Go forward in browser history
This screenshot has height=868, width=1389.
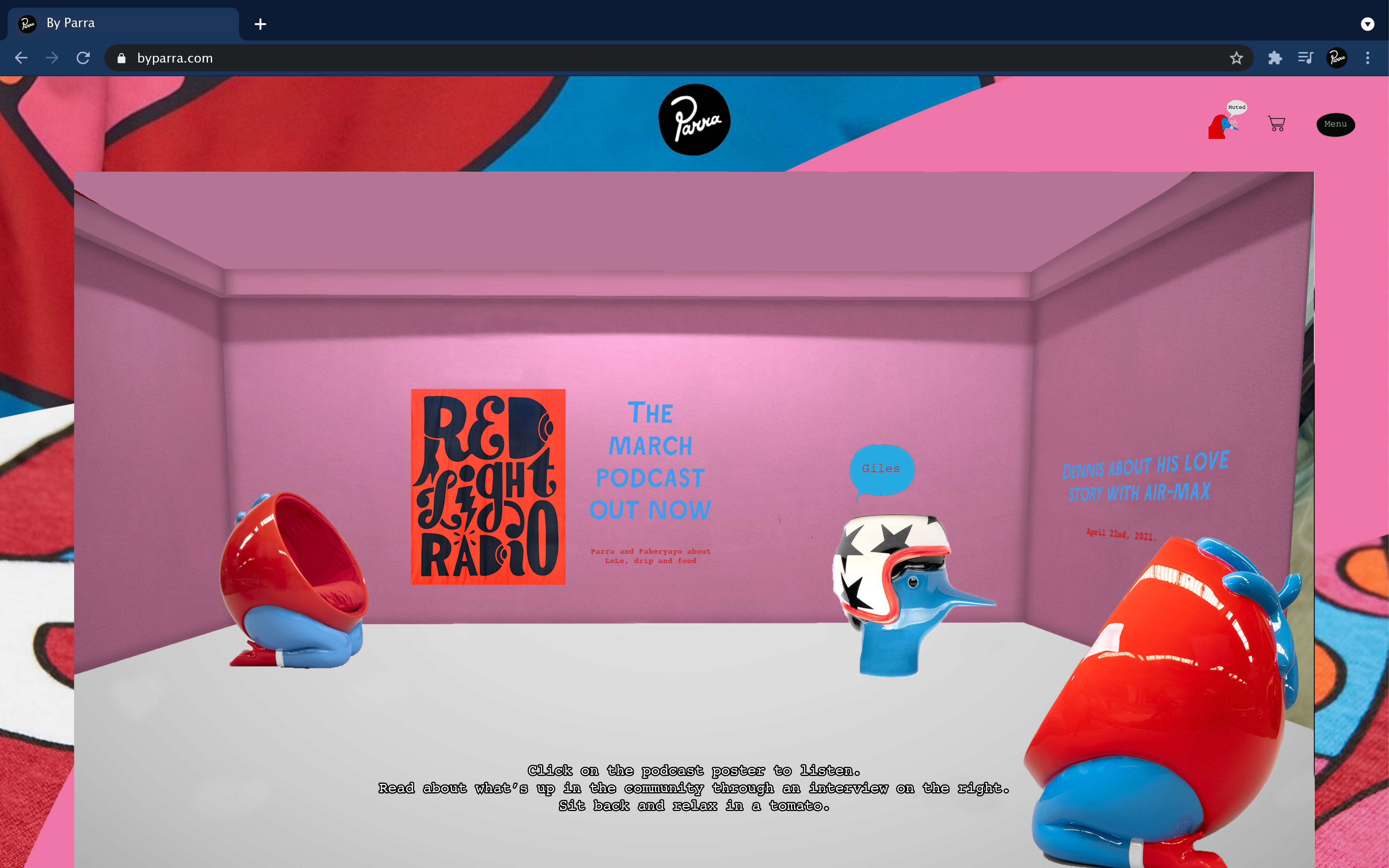[x=52, y=58]
